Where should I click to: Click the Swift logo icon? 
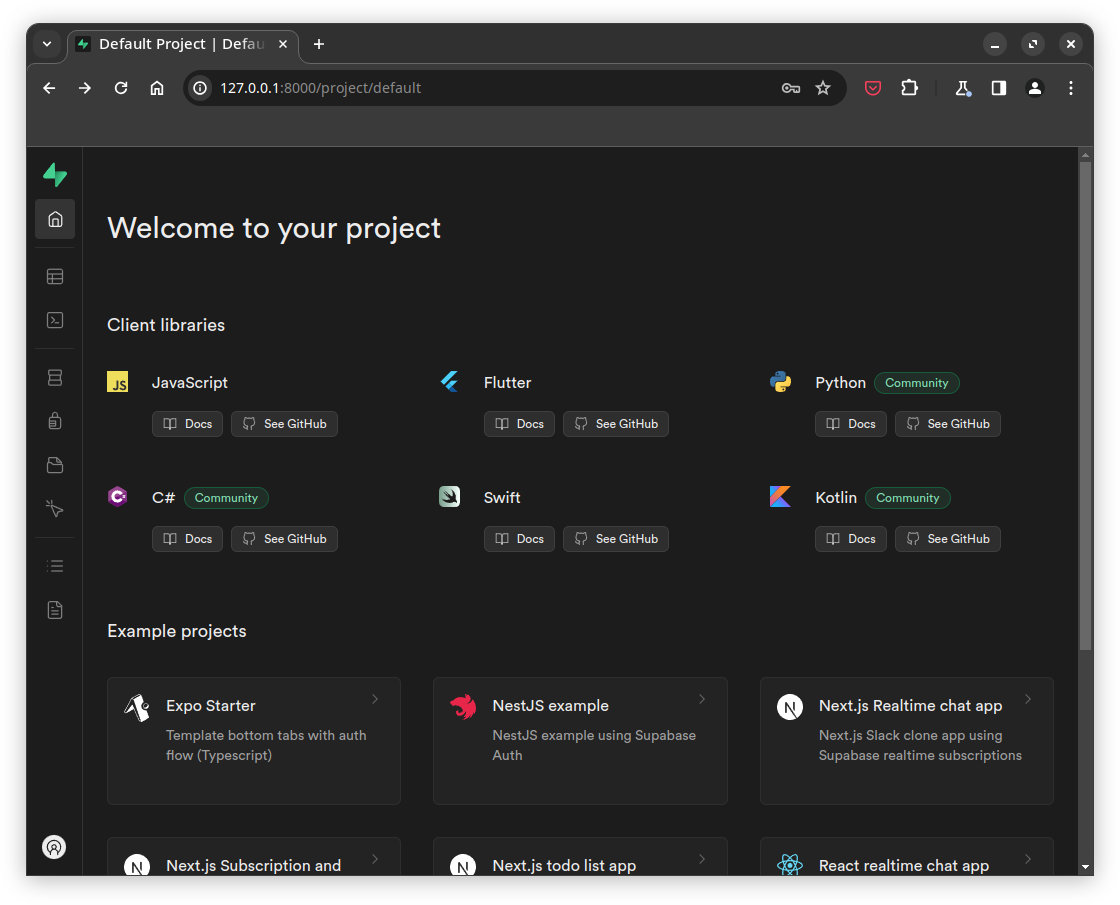point(449,496)
